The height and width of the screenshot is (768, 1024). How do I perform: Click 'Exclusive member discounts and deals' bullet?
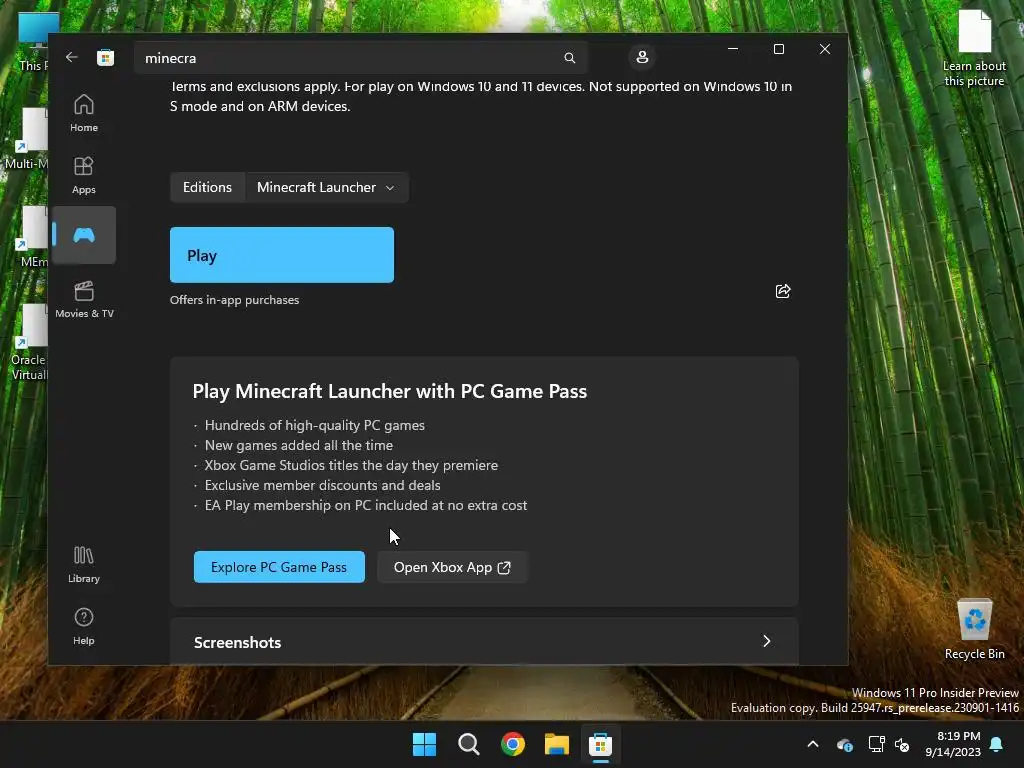click(x=323, y=485)
